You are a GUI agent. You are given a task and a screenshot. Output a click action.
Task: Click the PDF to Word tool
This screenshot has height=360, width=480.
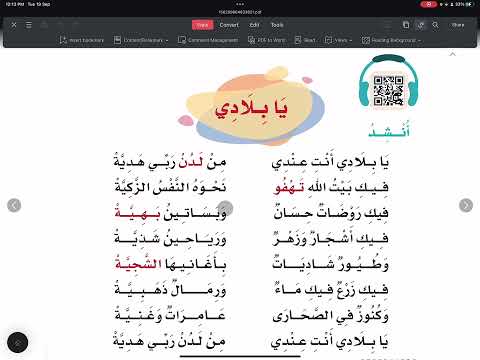click(267, 40)
